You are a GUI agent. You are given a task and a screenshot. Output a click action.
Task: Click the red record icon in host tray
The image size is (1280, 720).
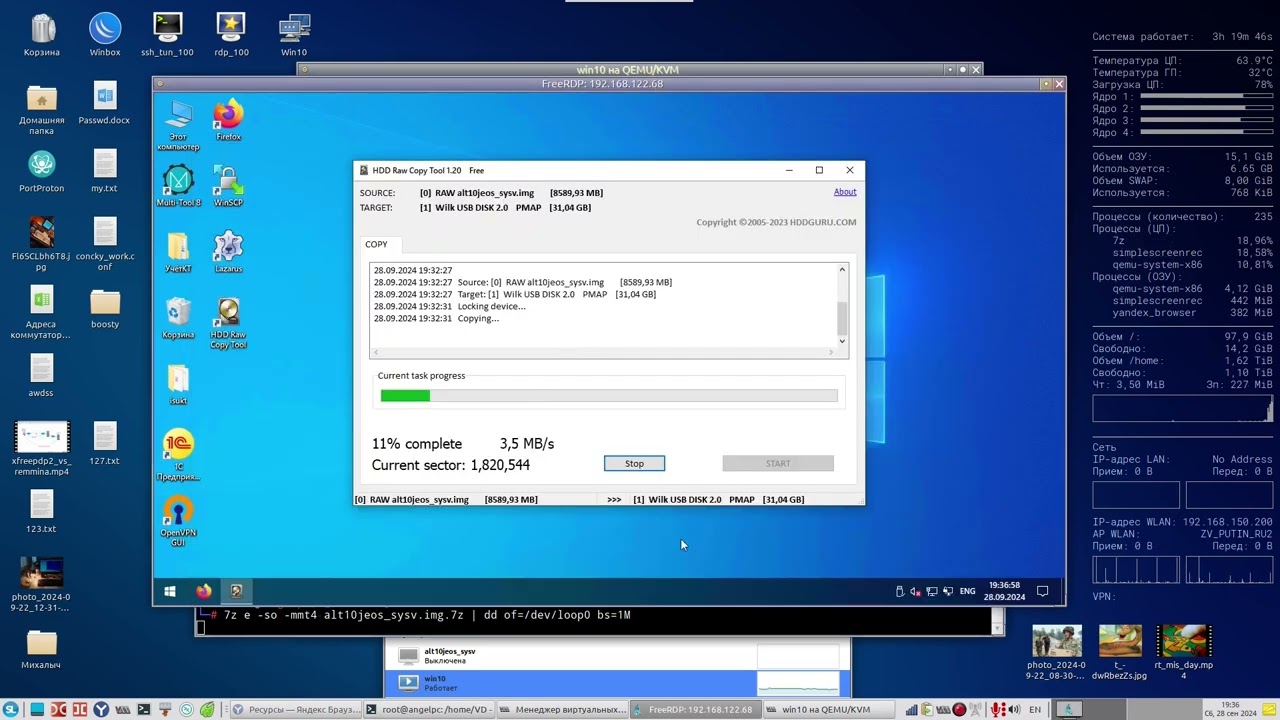959,710
